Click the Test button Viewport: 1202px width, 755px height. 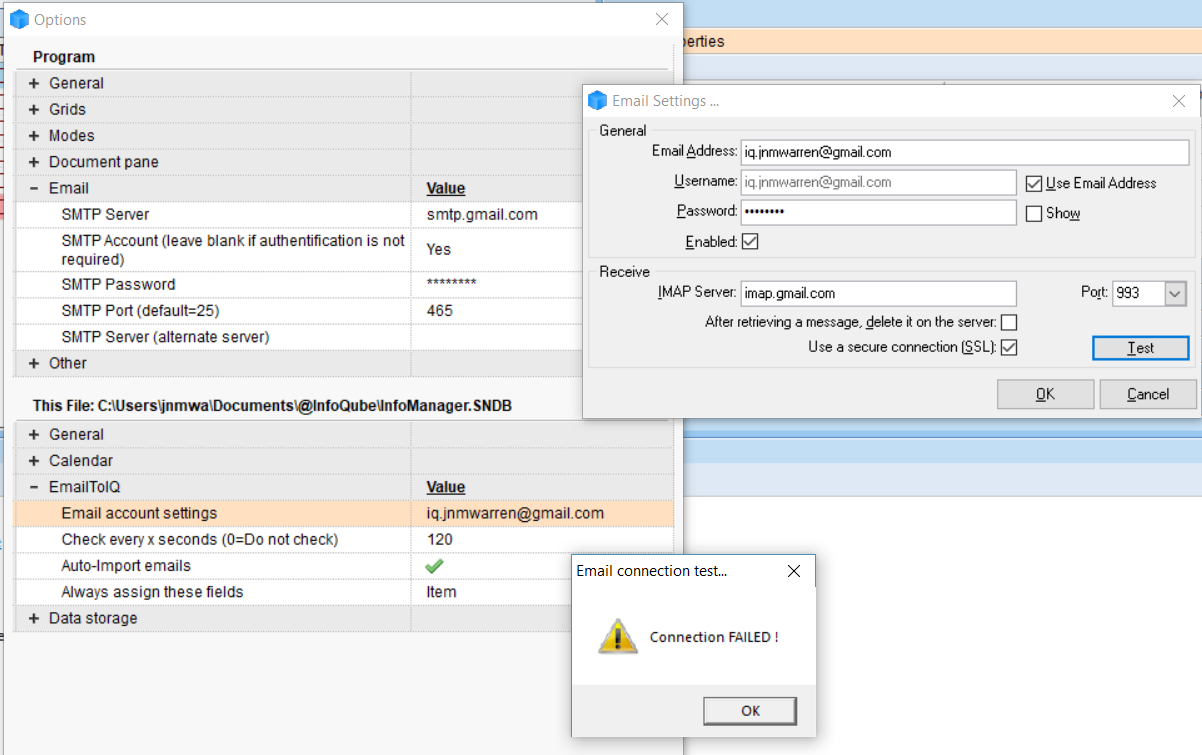click(1140, 348)
